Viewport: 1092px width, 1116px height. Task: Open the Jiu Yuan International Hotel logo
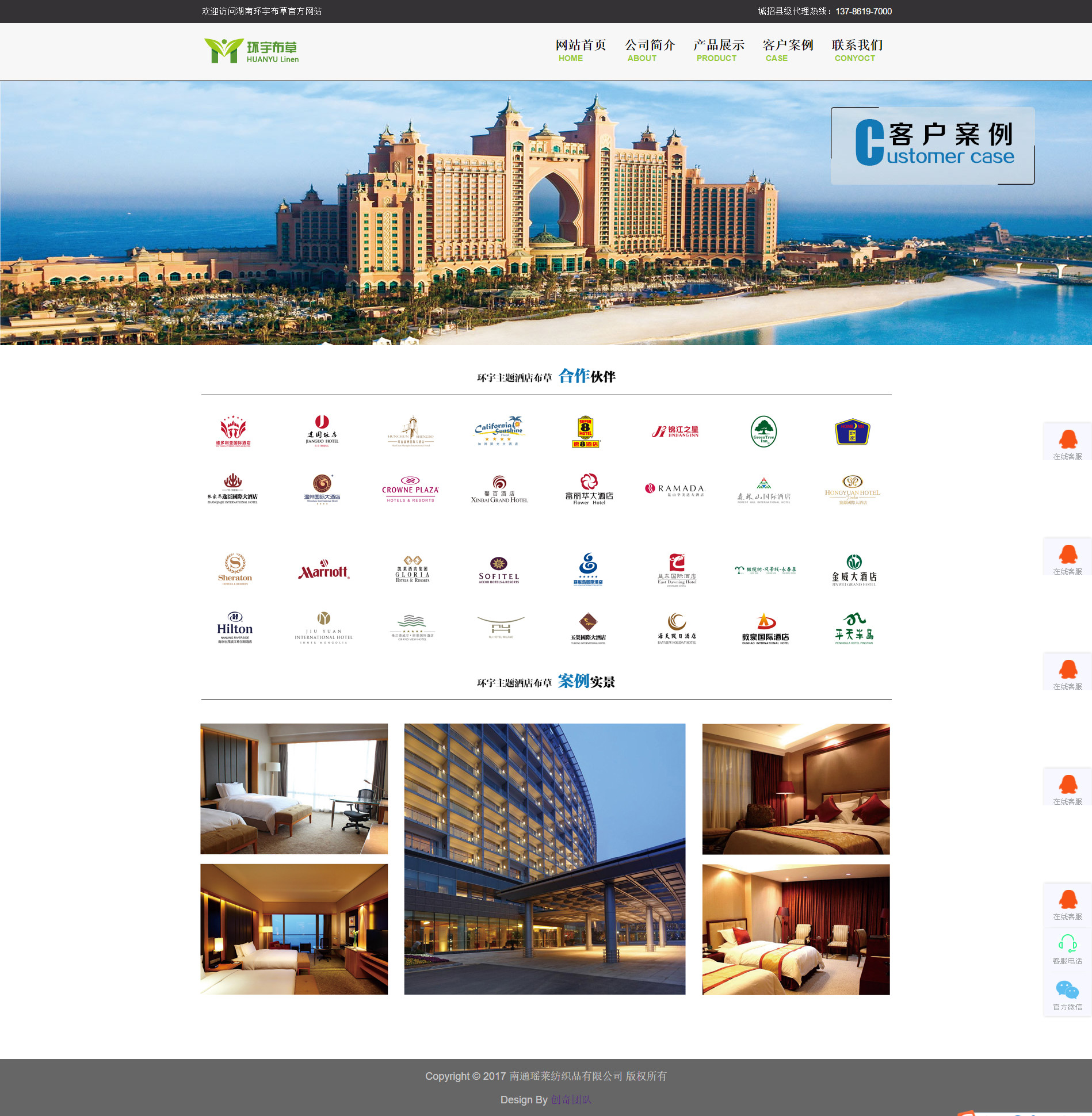(x=324, y=628)
